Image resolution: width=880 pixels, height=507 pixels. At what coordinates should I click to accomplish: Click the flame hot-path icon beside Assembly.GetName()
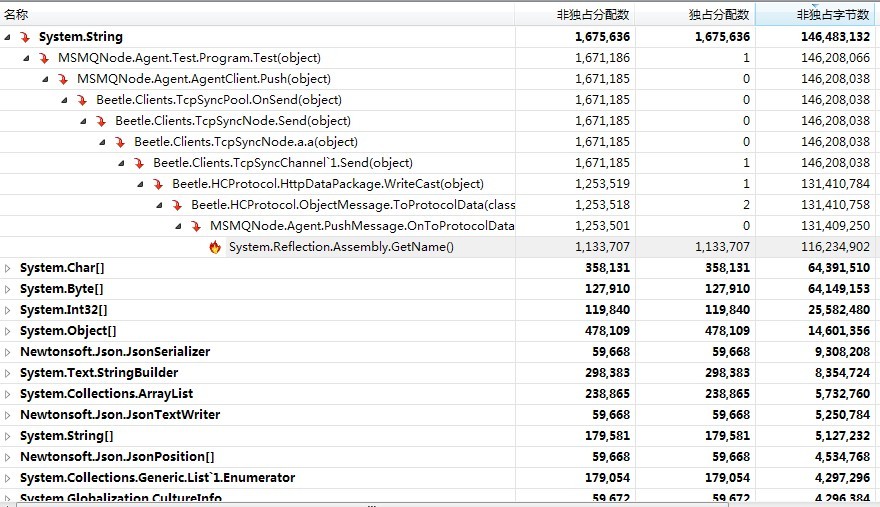(x=215, y=248)
